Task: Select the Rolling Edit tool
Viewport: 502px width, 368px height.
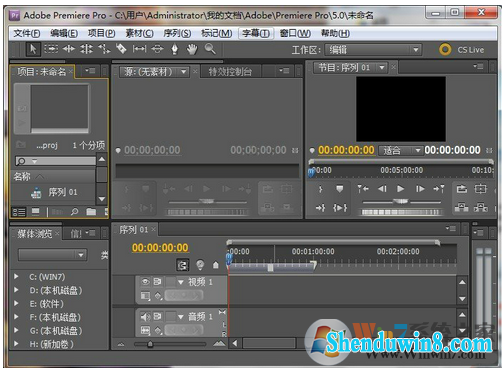Action: coord(86,49)
